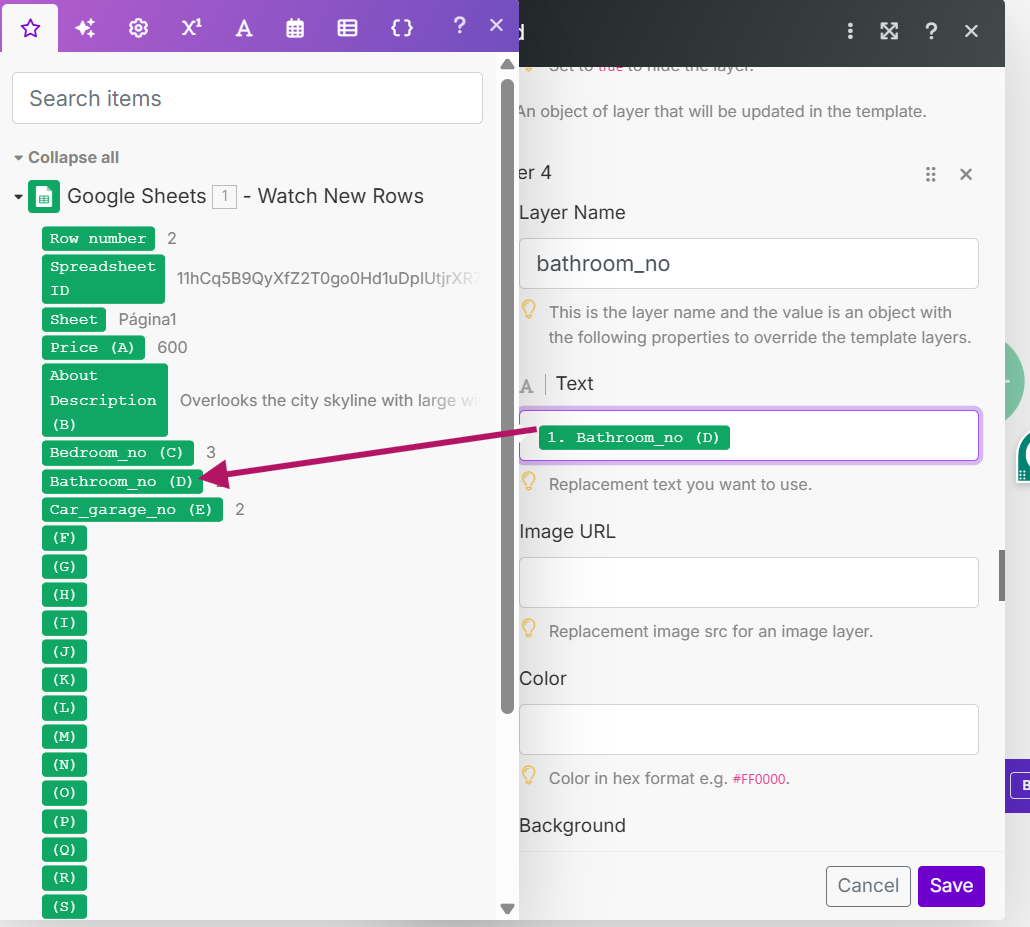The height and width of the screenshot is (927, 1030).
Task: Select the Row number variable
Action: tap(99, 238)
